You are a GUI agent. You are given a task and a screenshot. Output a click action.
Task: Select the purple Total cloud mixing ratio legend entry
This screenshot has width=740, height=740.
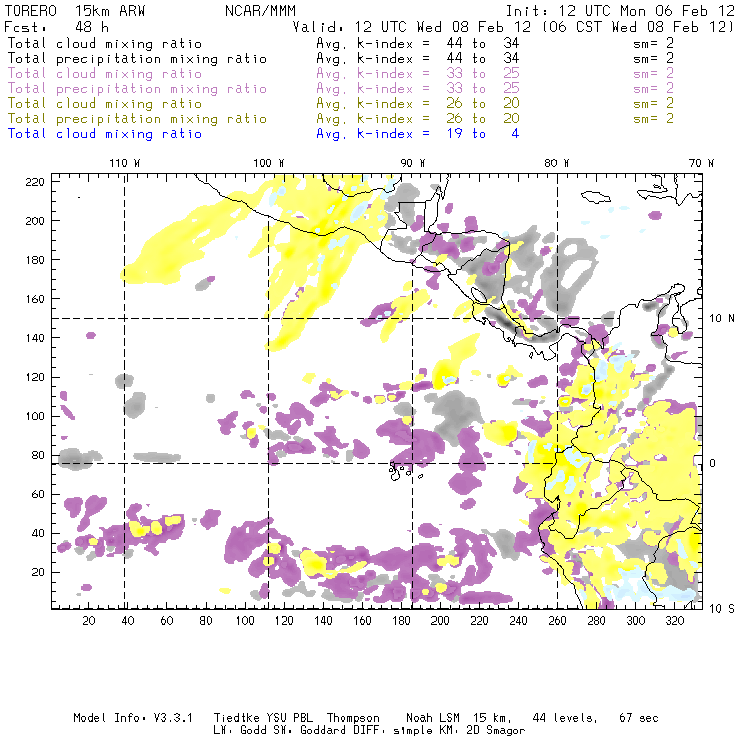[x=104, y=74]
